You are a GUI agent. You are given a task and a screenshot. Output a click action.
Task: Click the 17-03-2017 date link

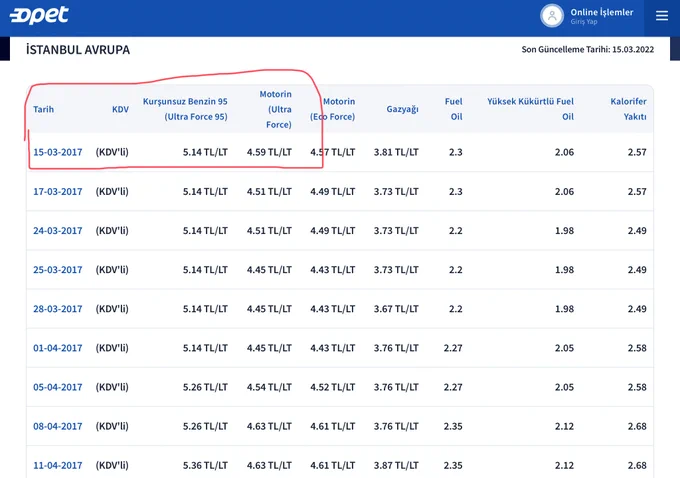tap(58, 191)
